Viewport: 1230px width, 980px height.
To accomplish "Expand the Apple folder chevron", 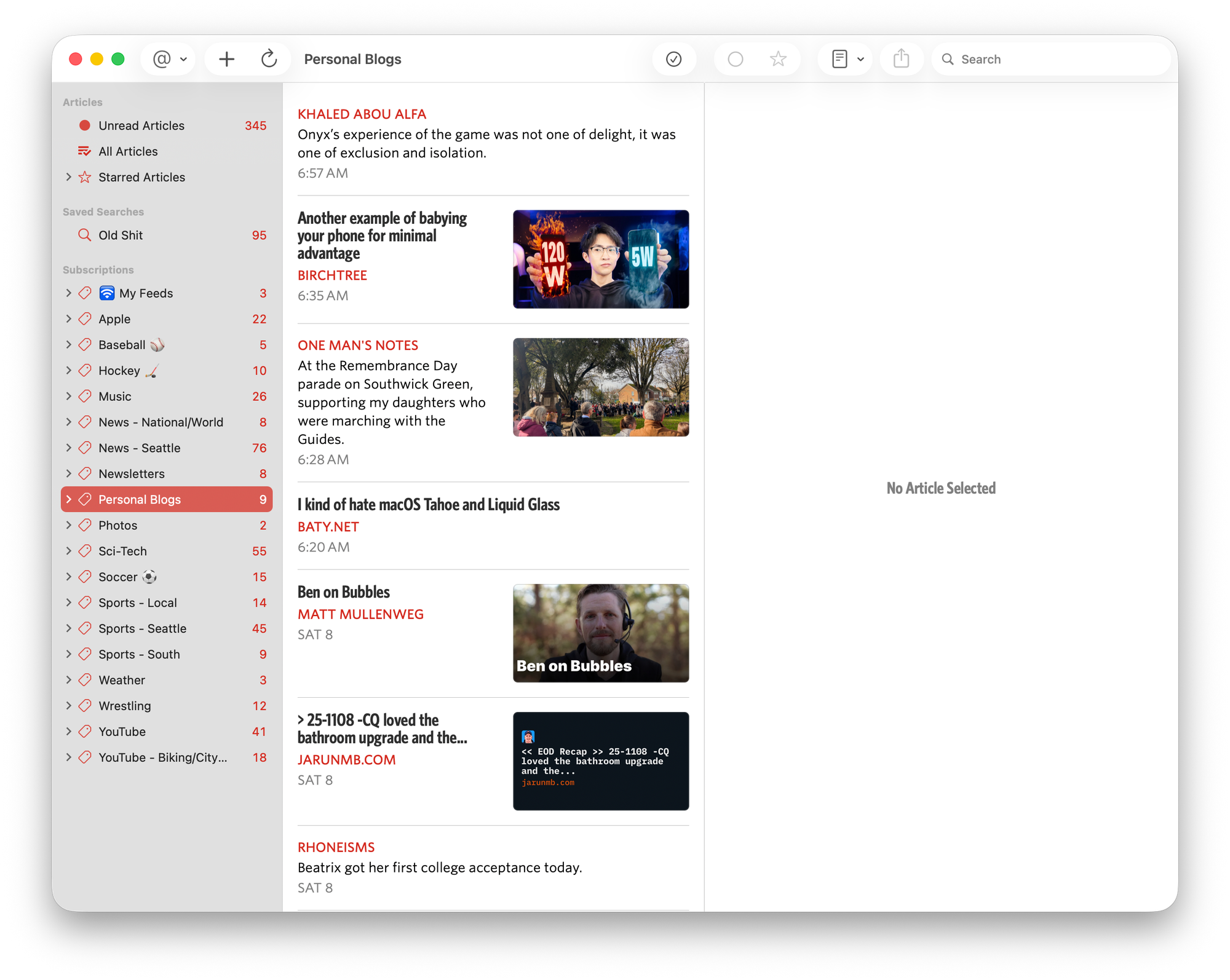I will pyautogui.click(x=68, y=319).
